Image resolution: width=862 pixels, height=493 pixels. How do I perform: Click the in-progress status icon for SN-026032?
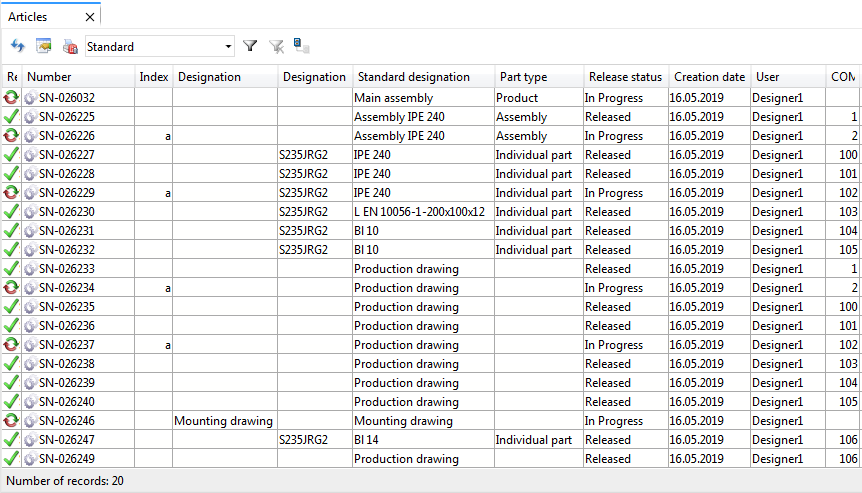11,98
